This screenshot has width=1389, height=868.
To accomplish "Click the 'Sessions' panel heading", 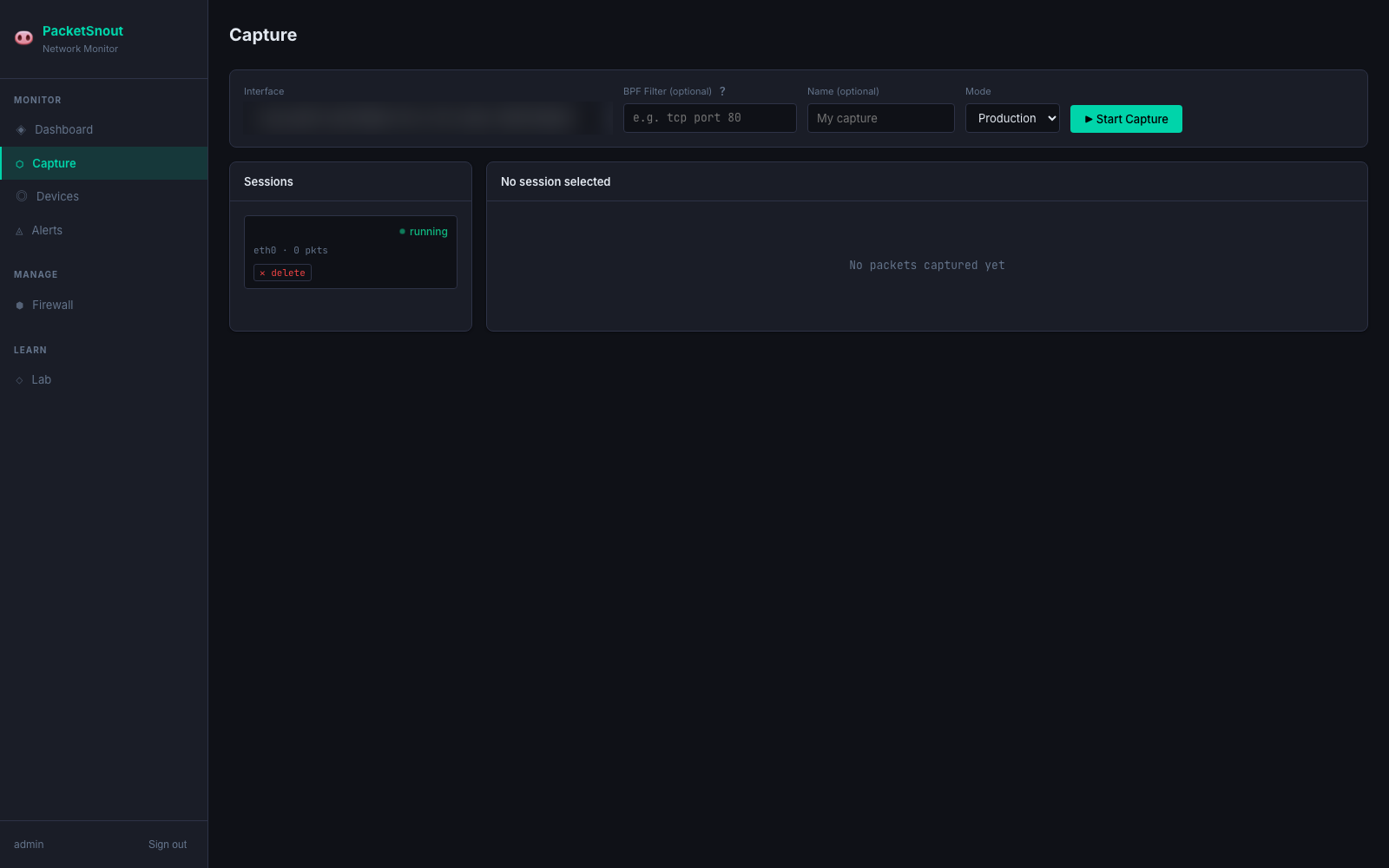I will pos(268,181).
